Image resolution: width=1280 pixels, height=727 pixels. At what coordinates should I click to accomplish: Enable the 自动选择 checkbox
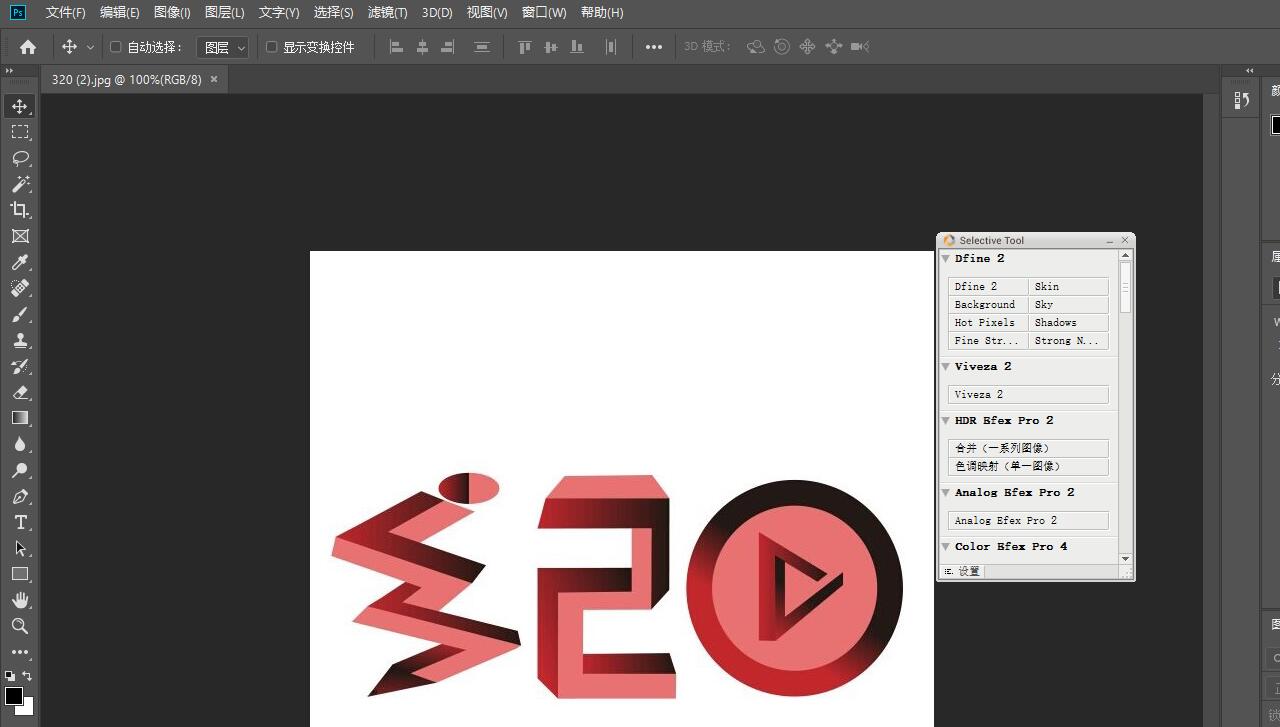point(115,47)
